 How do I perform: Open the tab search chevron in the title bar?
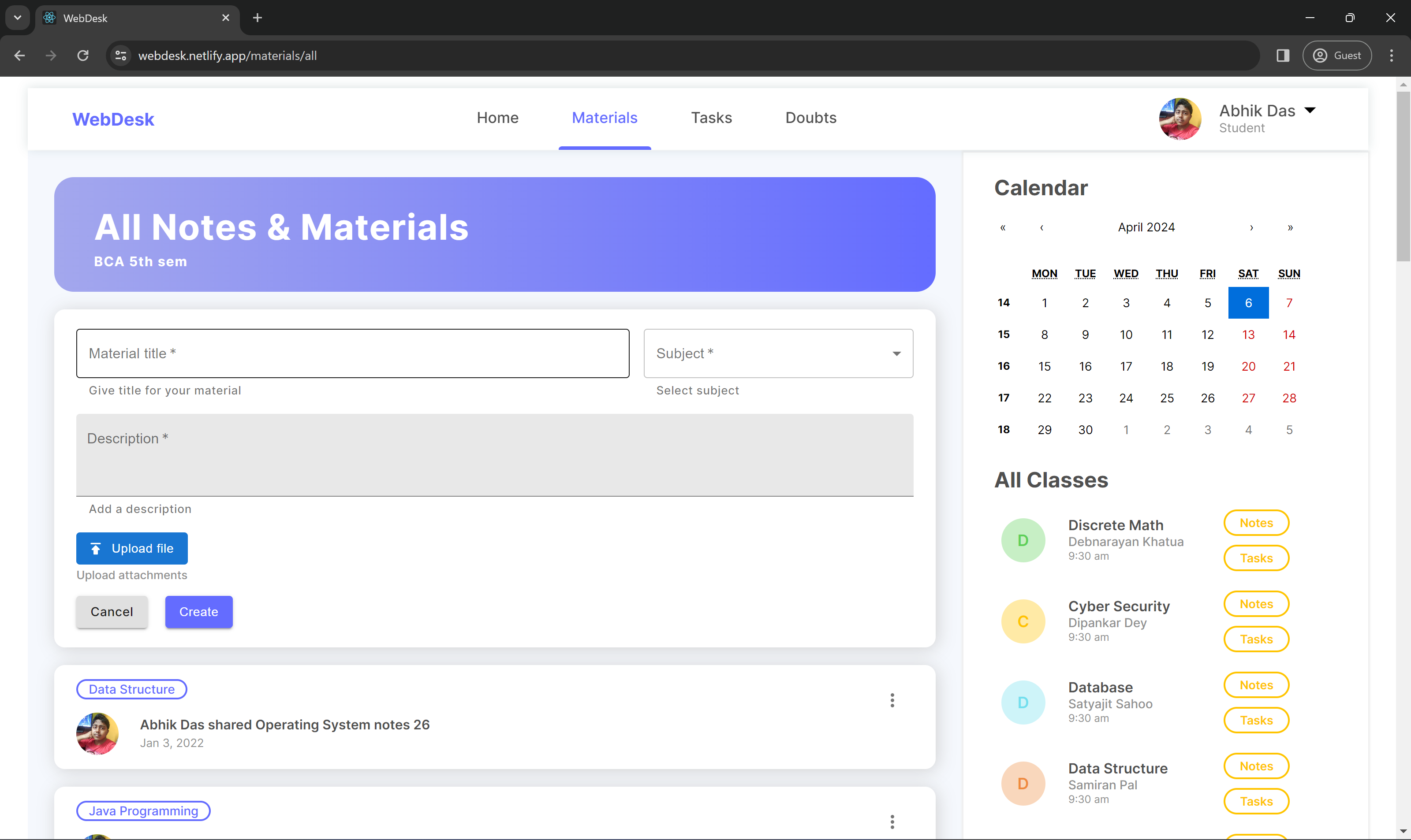pyautogui.click(x=18, y=18)
